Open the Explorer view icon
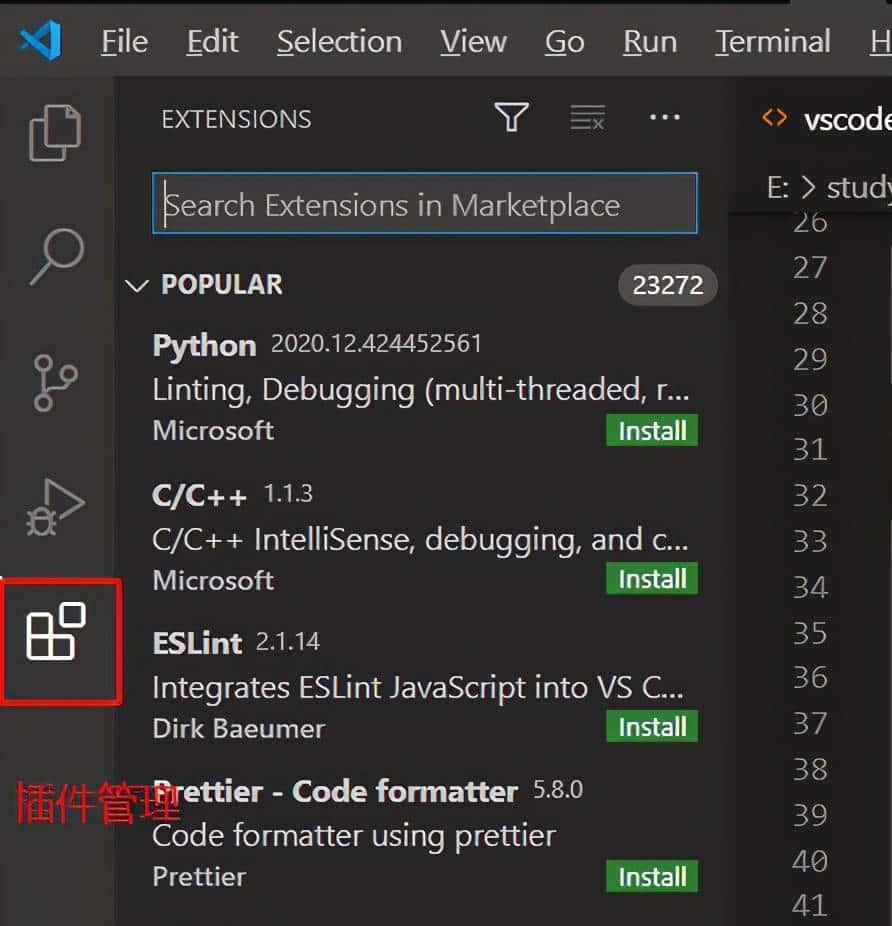This screenshot has height=926, width=892. coord(55,130)
